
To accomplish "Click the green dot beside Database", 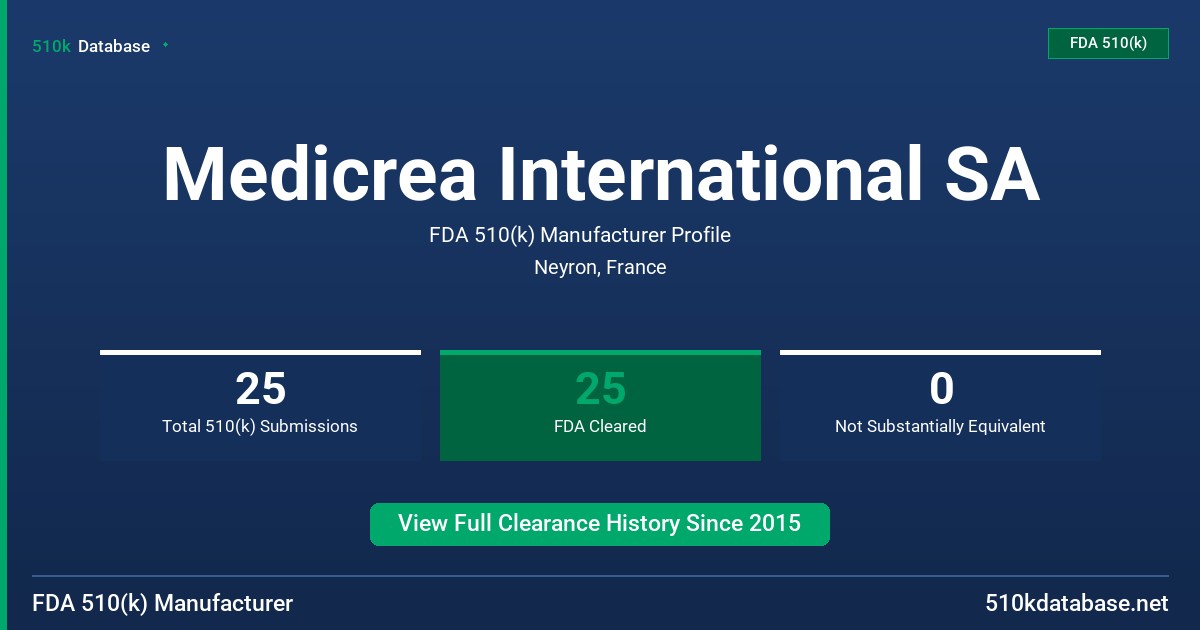I will pyautogui.click(x=165, y=45).
